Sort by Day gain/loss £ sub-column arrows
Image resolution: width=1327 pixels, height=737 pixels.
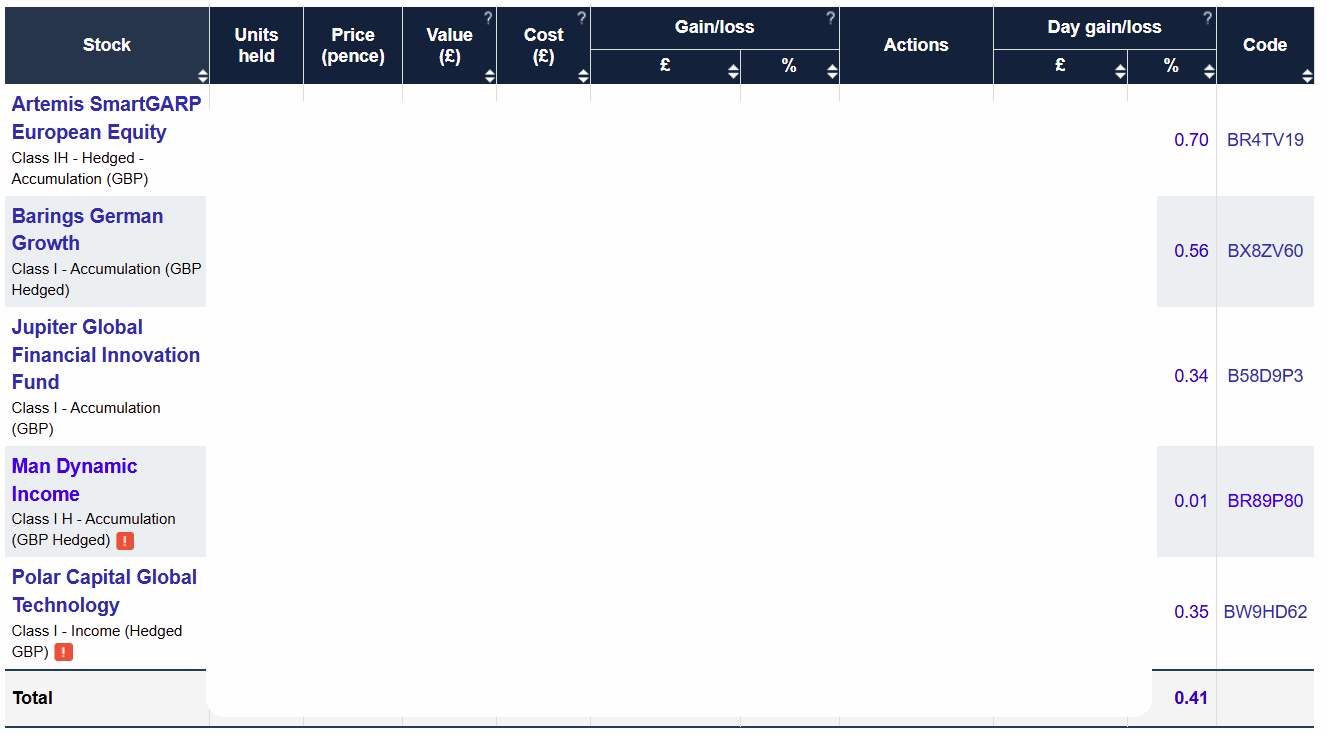coord(1120,72)
